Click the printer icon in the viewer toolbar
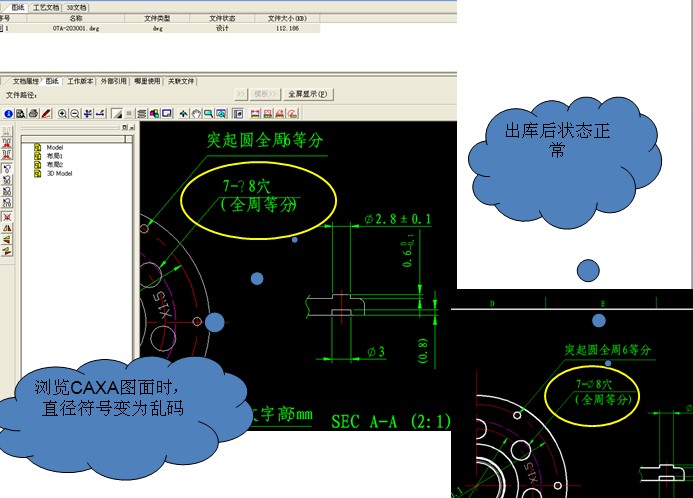Viewport: 693px width, 498px height. tap(33, 114)
